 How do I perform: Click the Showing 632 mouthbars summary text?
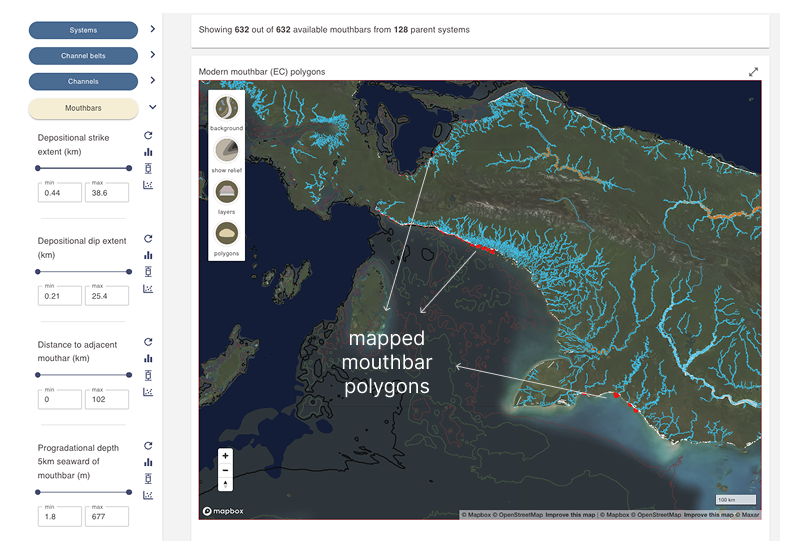(x=334, y=30)
